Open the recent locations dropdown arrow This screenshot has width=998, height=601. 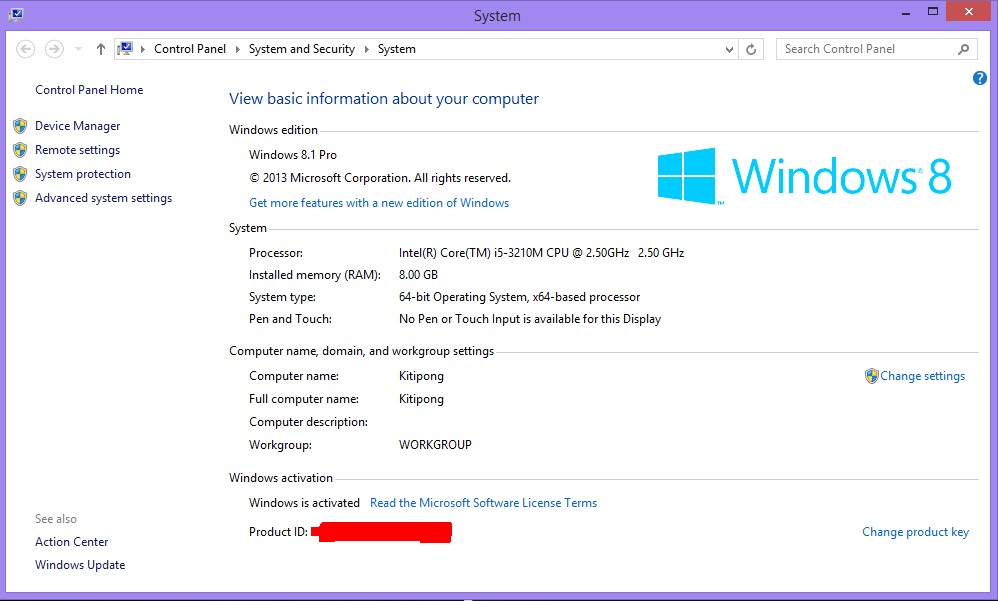click(x=78, y=49)
